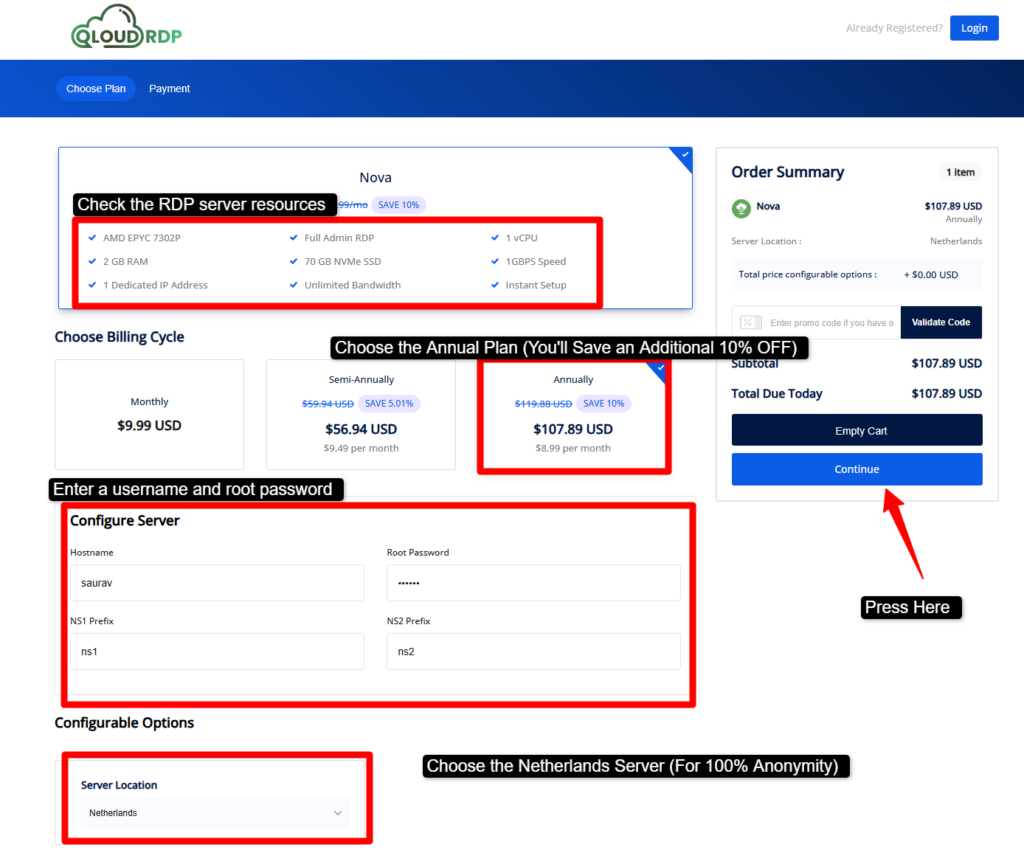The height and width of the screenshot is (850, 1024).
Task: Click the $9.49 per month text
Action: [361, 449]
